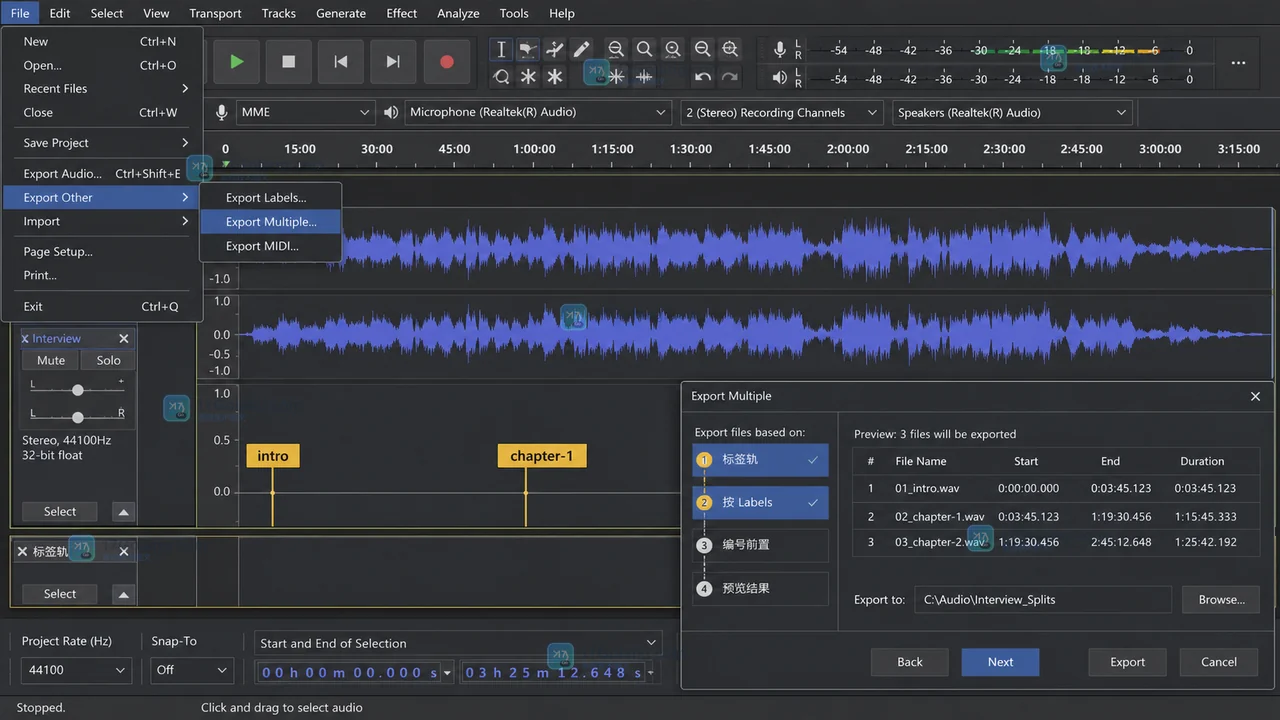
Task: Click the zoom-to-fit crosshair magnifier icon
Action: (x=731, y=49)
